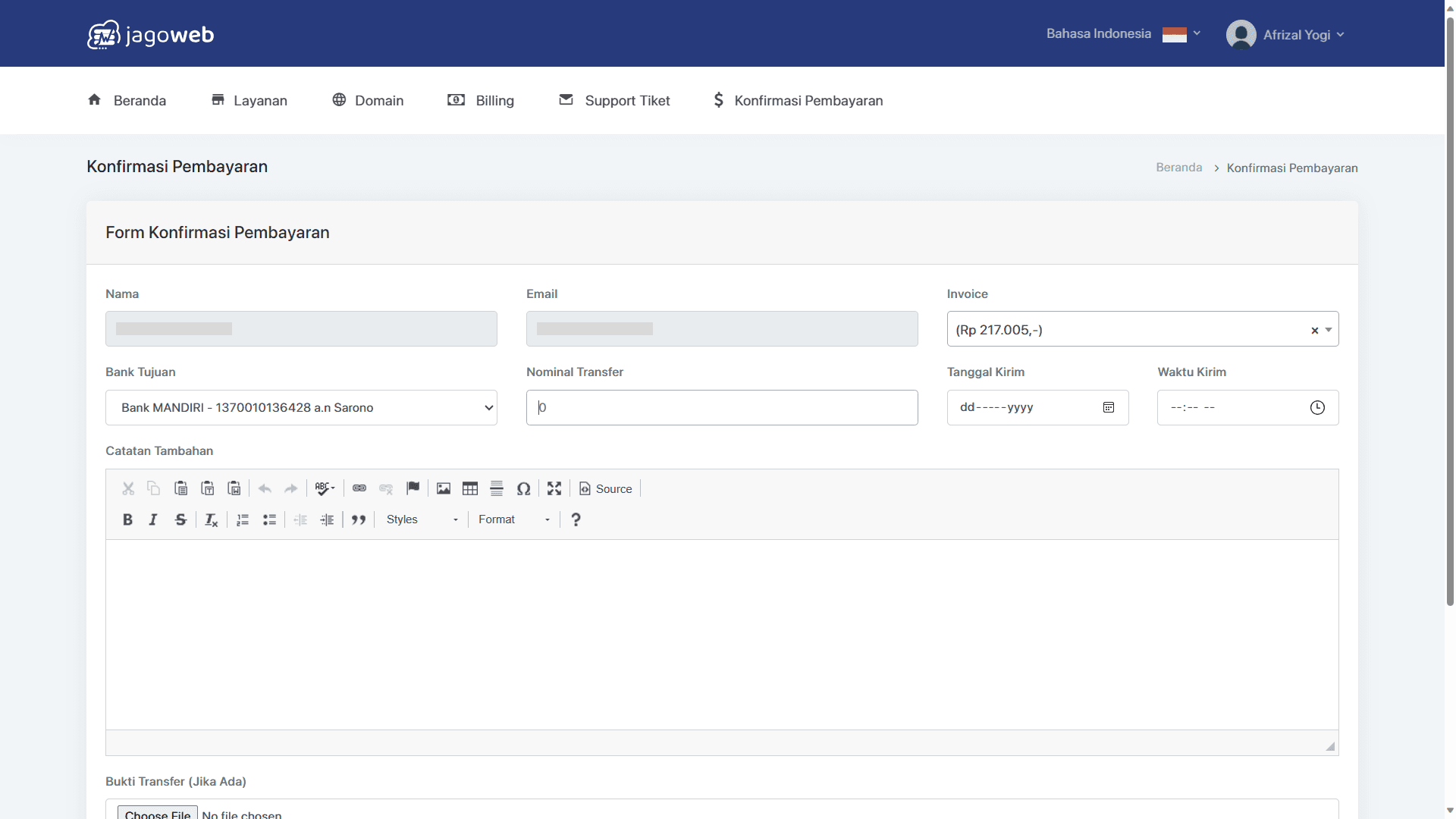This screenshot has height=819, width=1456.
Task: Insert special character omega icon
Action: (x=523, y=489)
